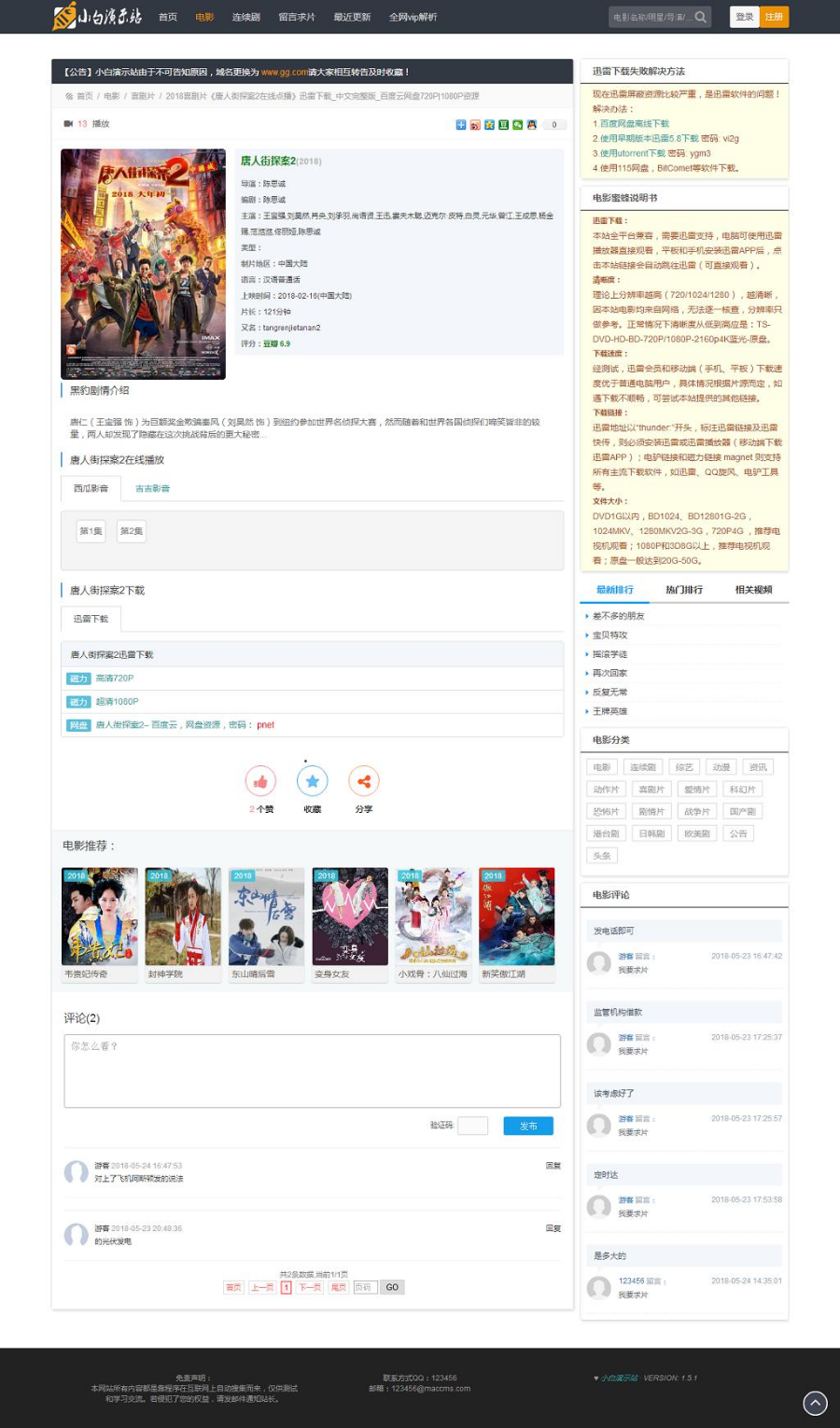Click the search magnifier icon

tap(700, 17)
